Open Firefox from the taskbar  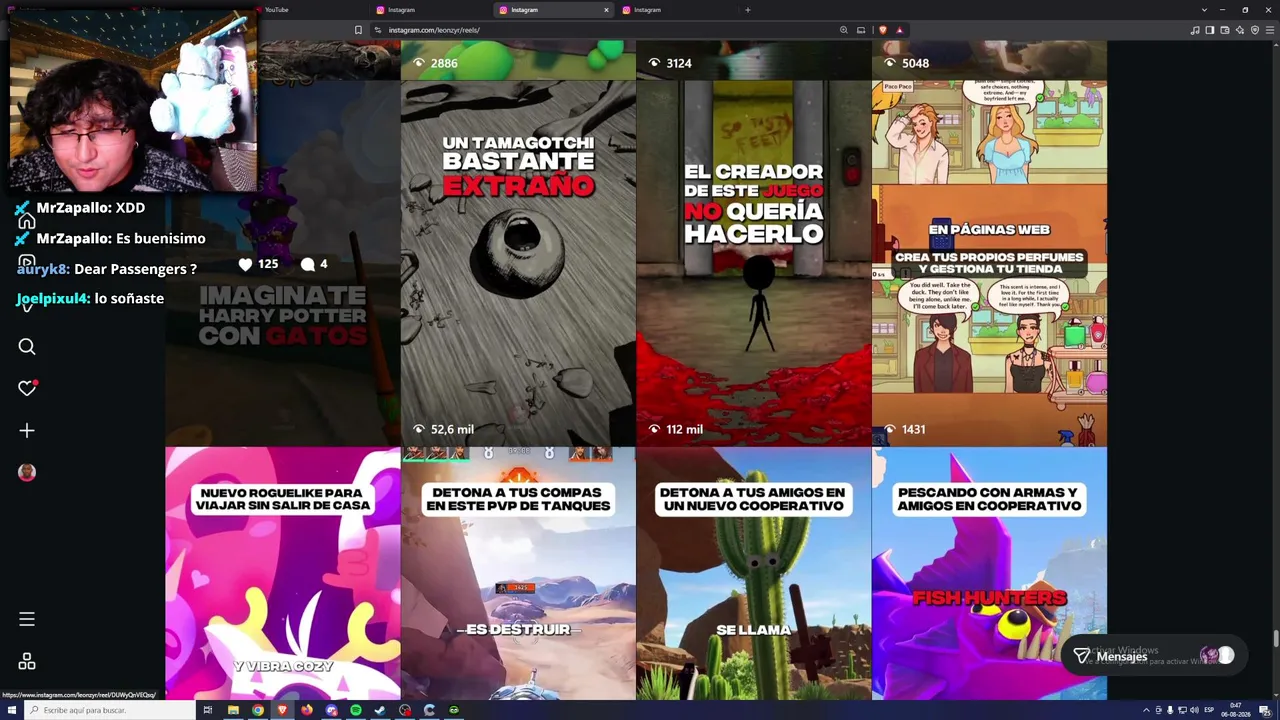[x=307, y=710]
